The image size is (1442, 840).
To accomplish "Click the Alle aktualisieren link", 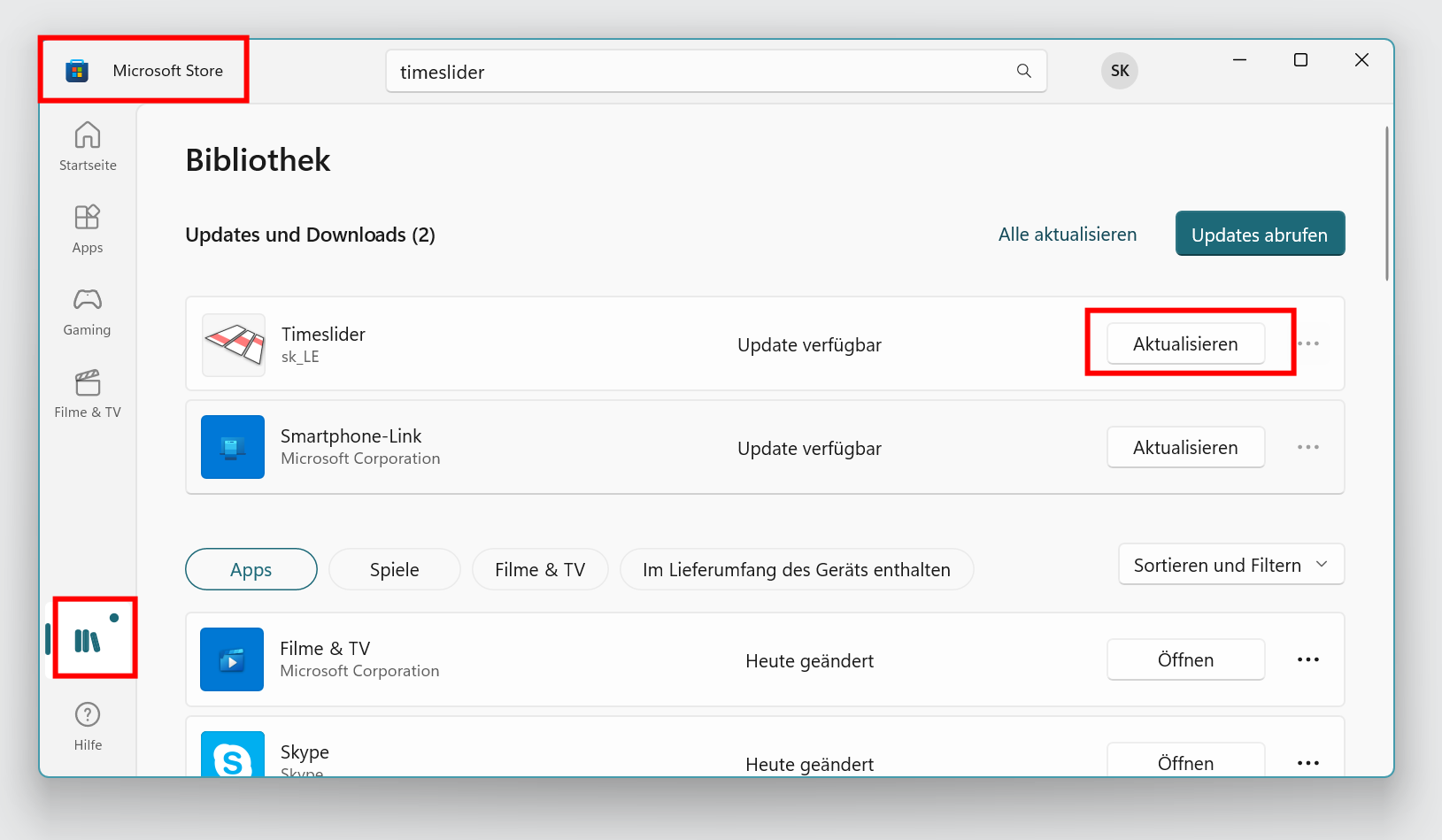I will (1067, 235).
